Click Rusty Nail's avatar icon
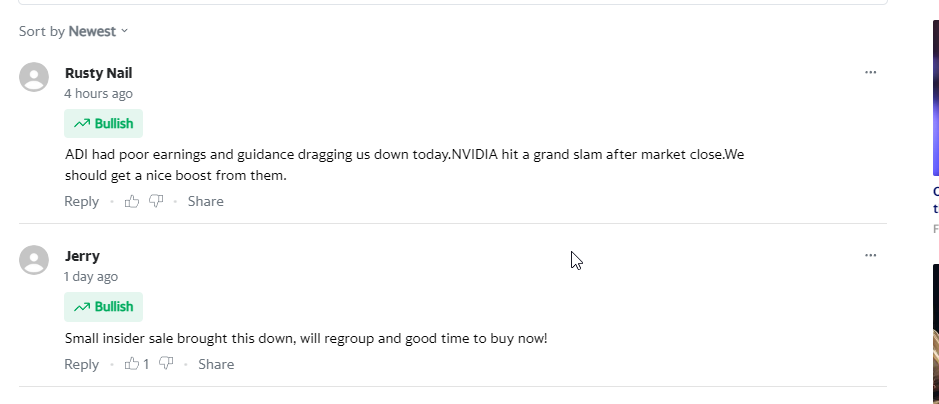 tap(35, 78)
